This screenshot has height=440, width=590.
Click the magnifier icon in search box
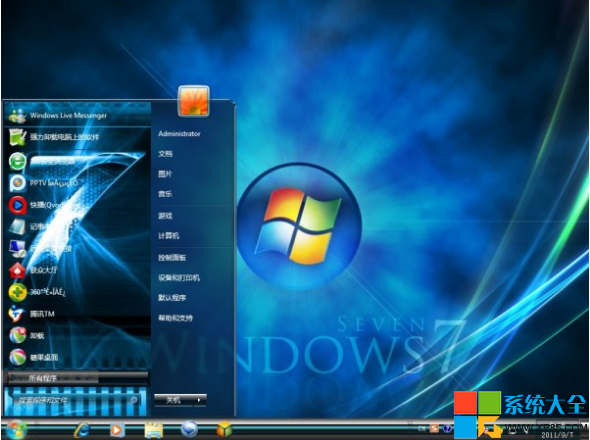pyautogui.click(x=133, y=400)
